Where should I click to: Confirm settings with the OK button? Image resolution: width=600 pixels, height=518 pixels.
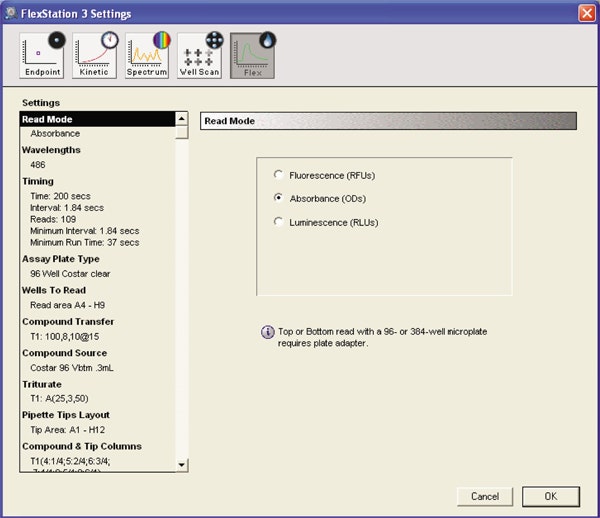coord(551,497)
